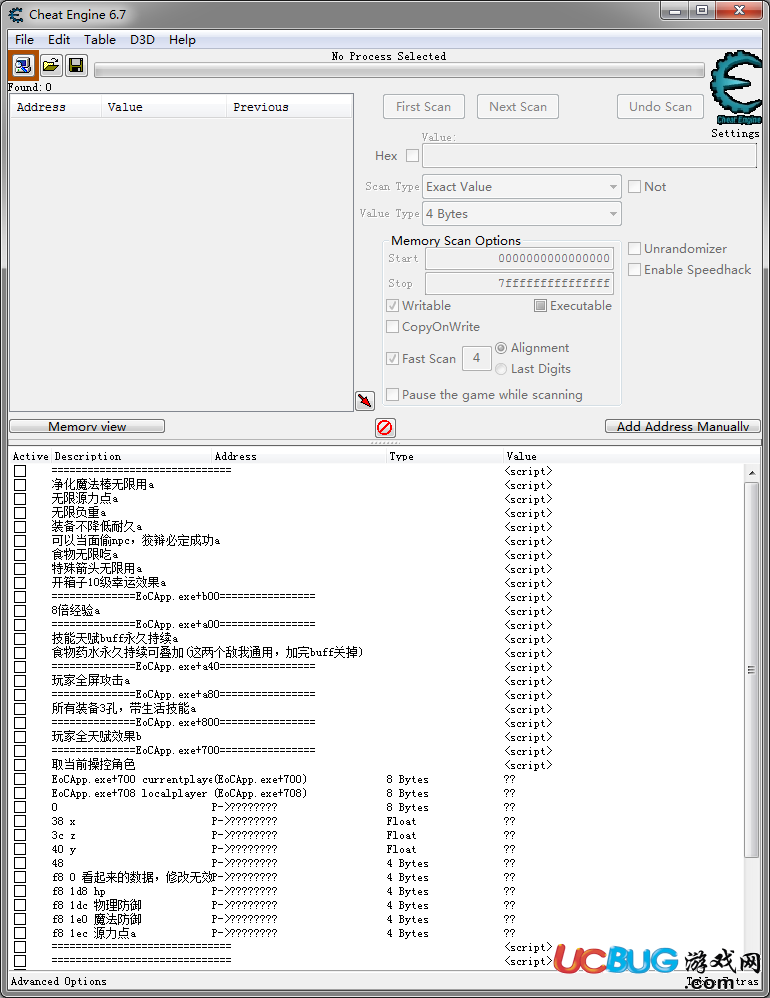Image resolution: width=770 pixels, height=998 pixels.
Task: Click the save table floppy disk icon
Action: (x=76, y=66)
